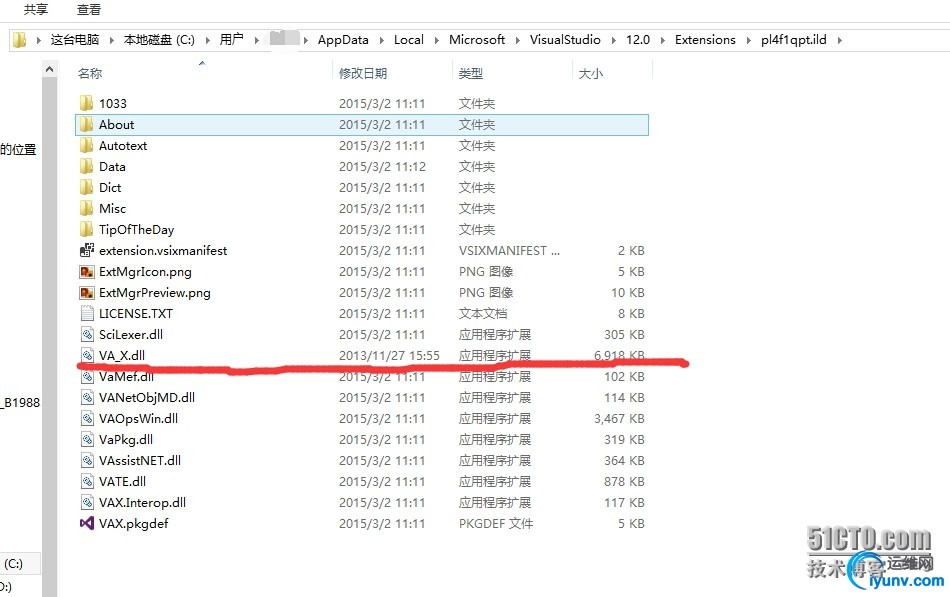
Task: Click navigation pane scroll up arrow
Action: click(50, 70)
